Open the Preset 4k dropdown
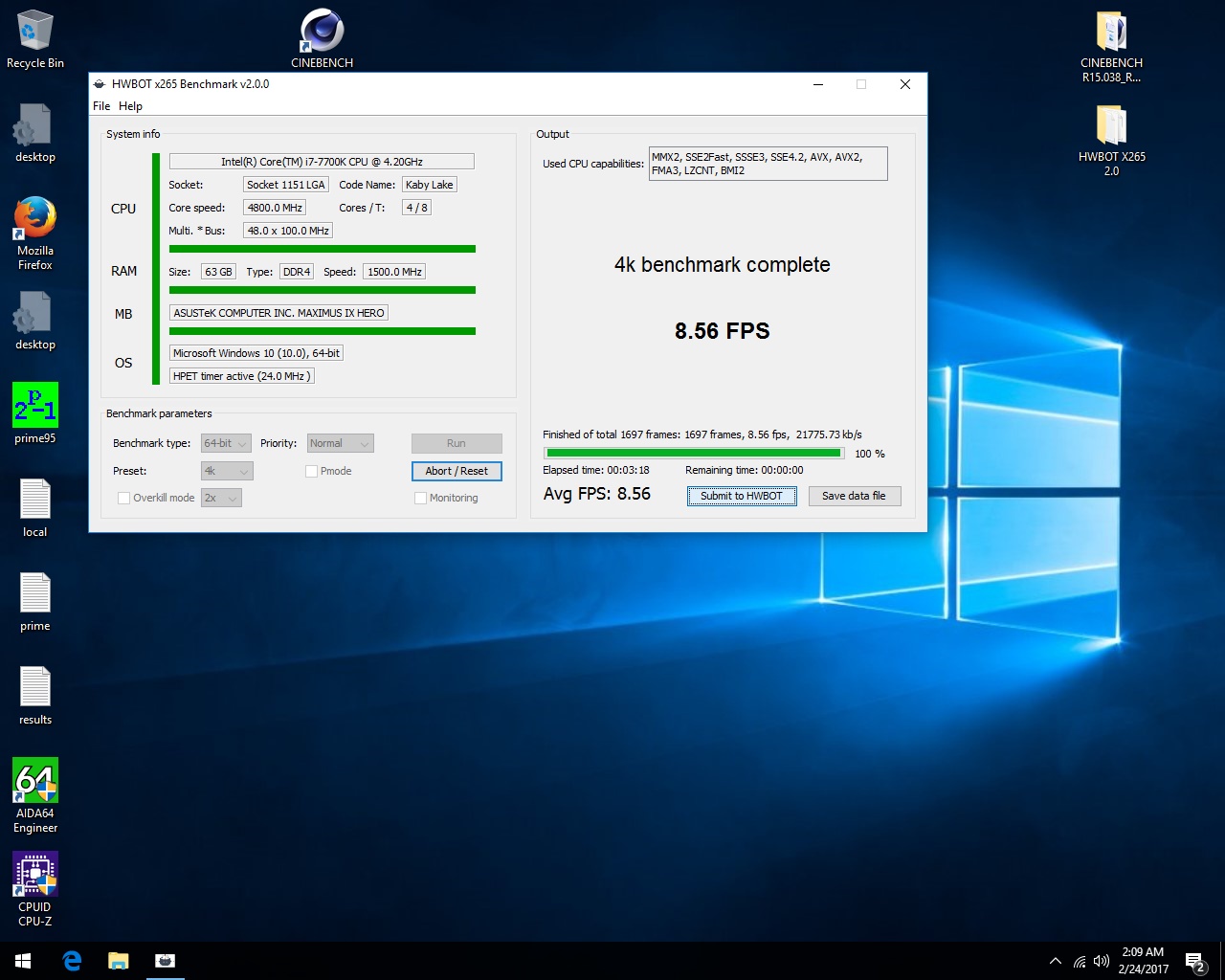The image size is (1225, 980). 227,471
